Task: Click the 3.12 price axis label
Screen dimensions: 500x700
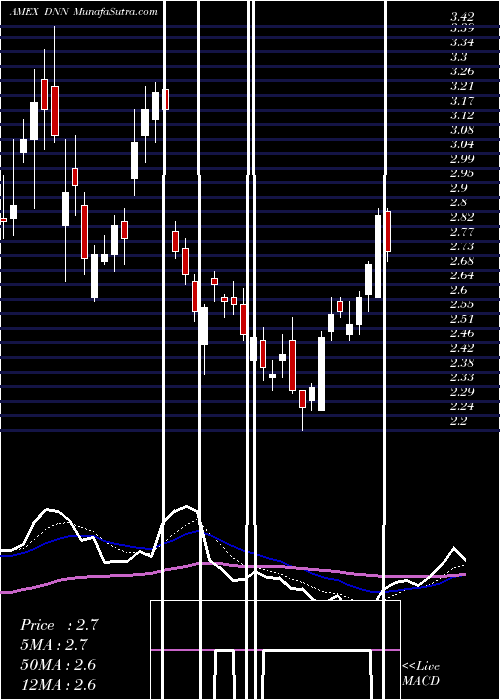Action: [x=462, y=115]
